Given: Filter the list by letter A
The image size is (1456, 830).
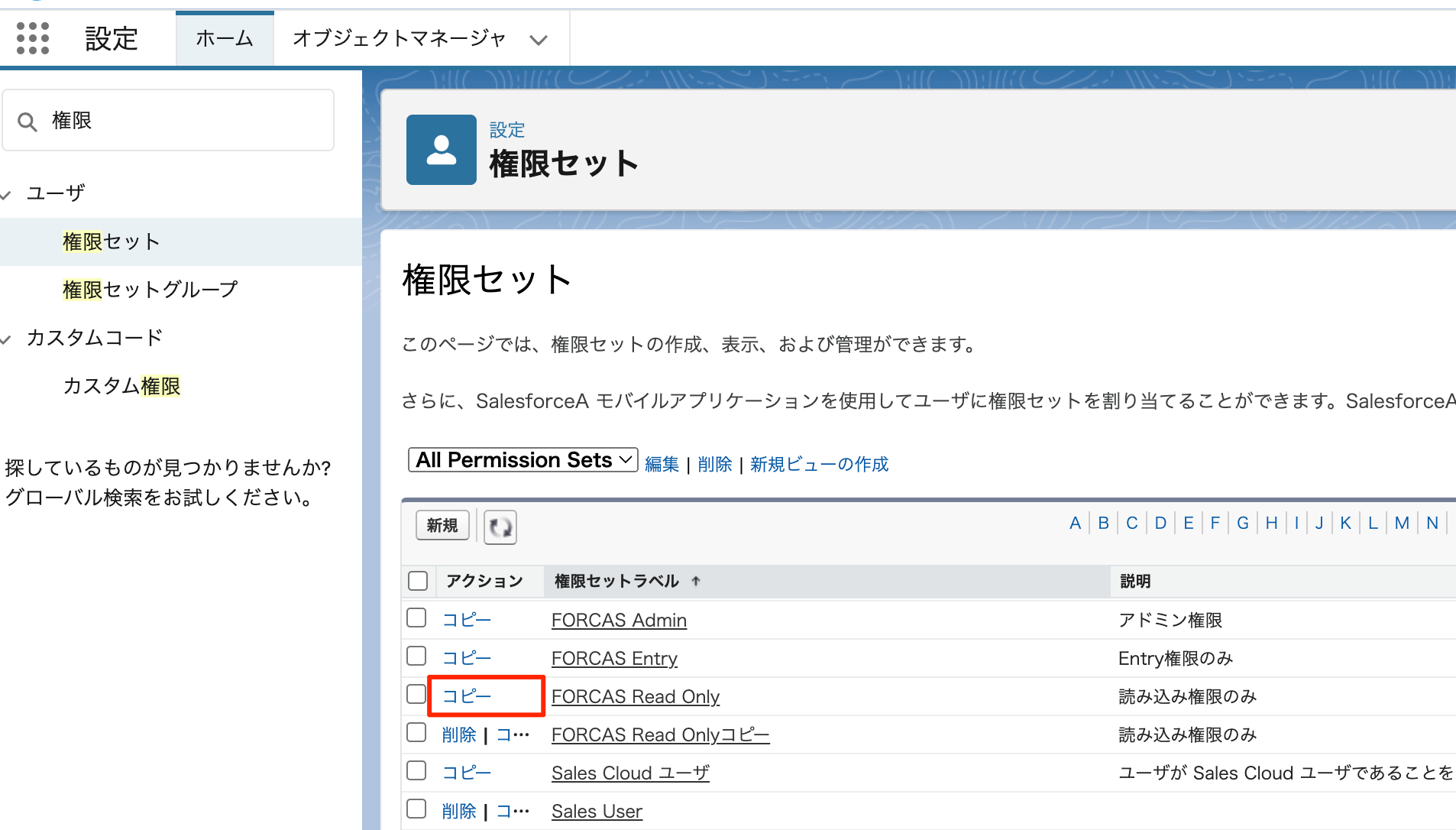Looking at the screenshot, I should 1076,523.
